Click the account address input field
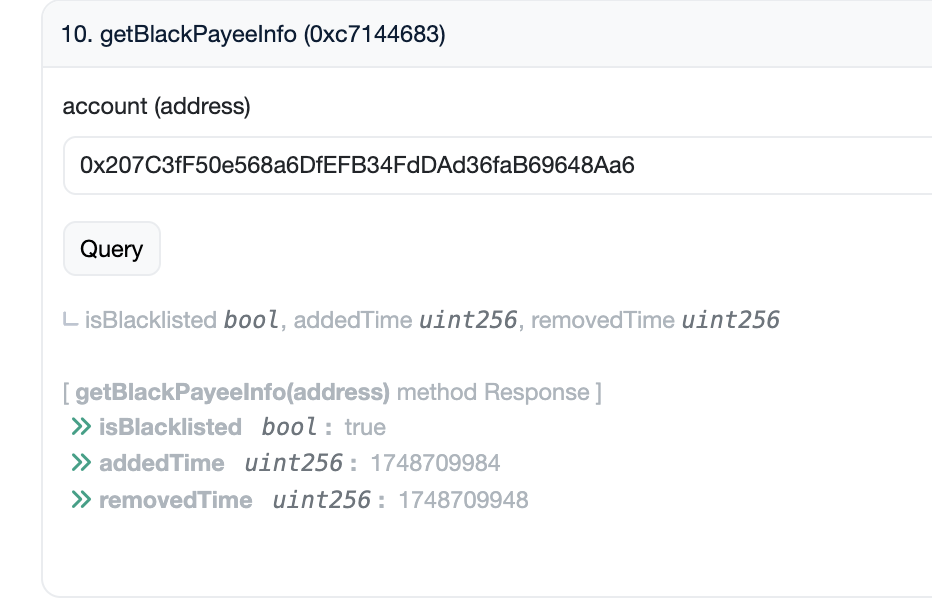Screen dimensions: 932x604 click(x=498, y=165)
